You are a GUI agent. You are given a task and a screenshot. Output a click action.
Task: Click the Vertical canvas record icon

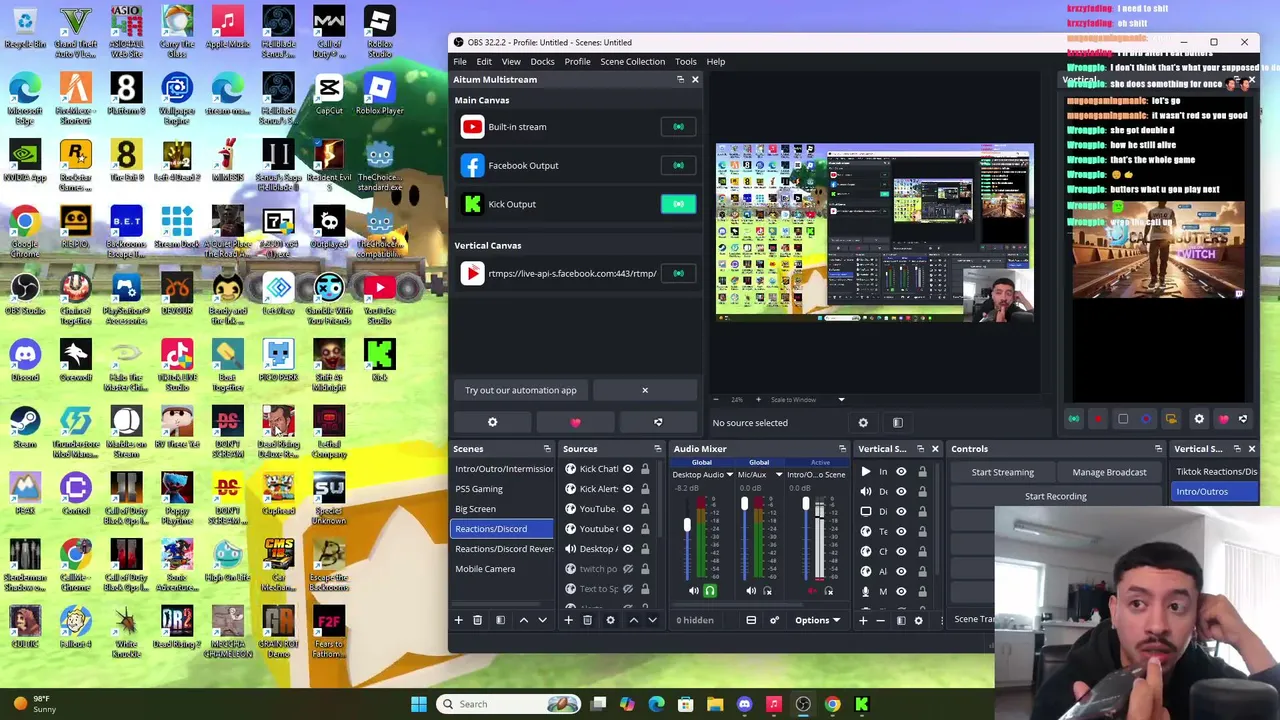(1097, 419)
